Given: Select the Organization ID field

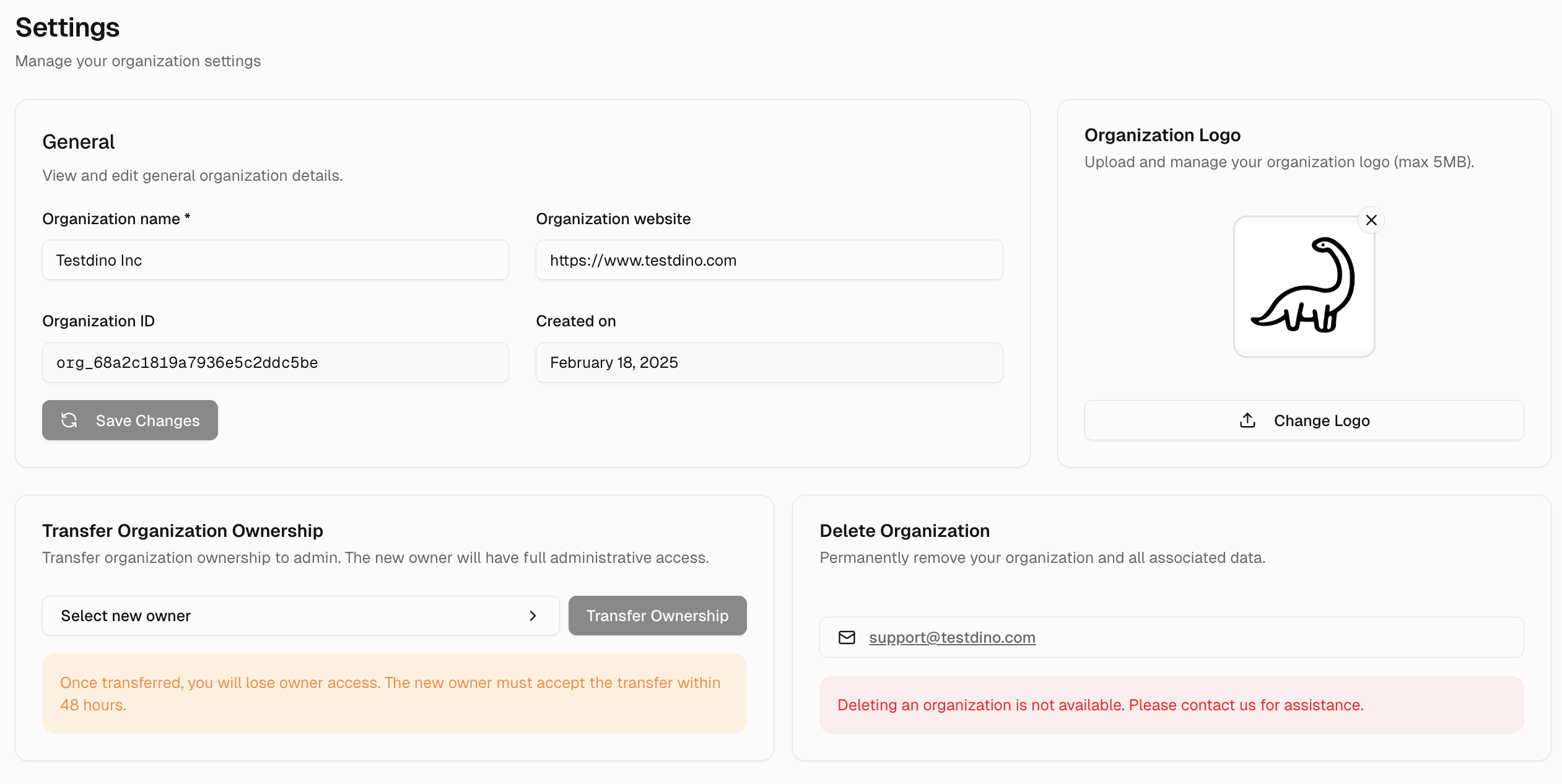Looking at the screenshot, I should [276, 362].
